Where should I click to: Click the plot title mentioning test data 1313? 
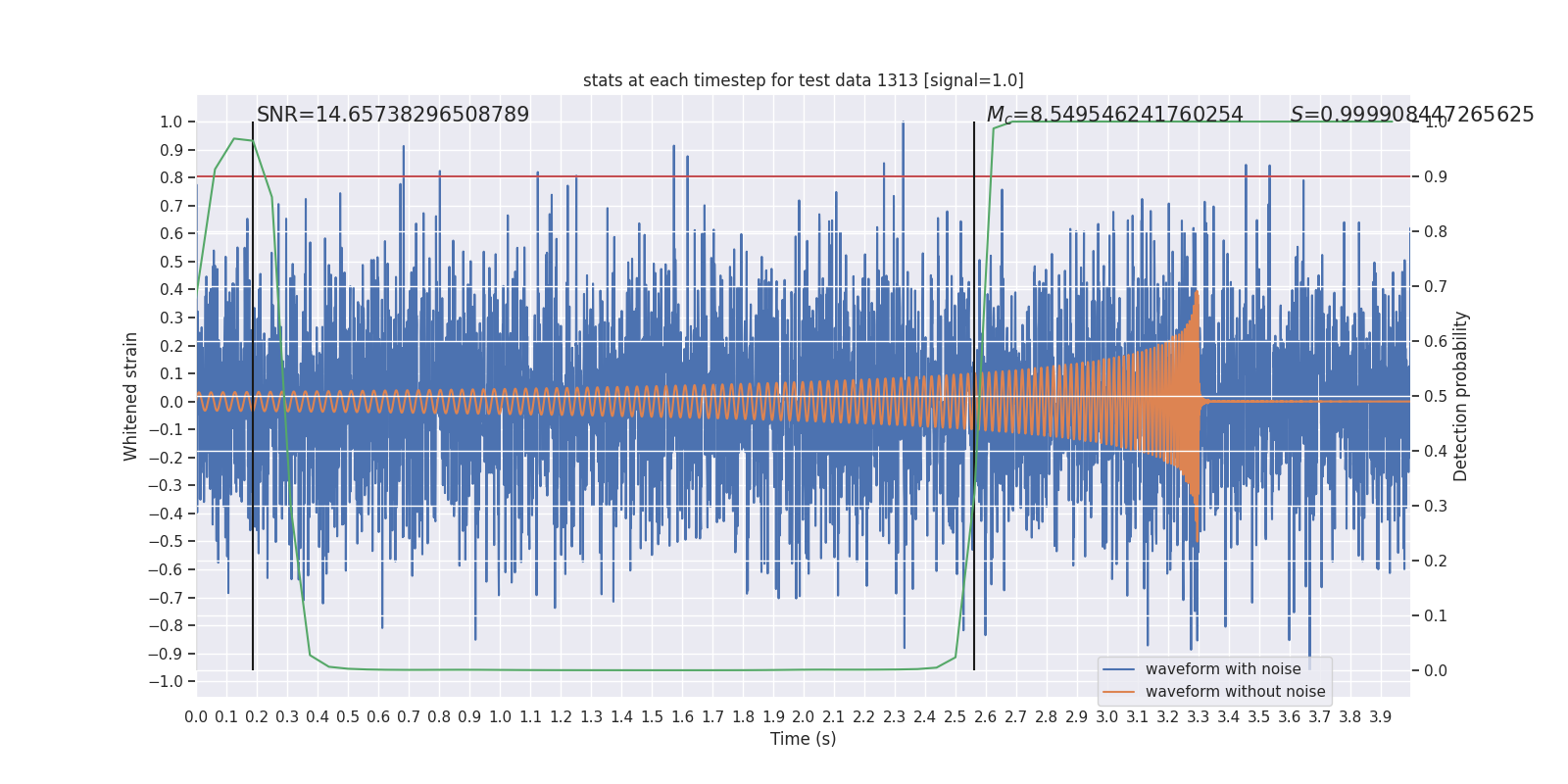click(803, 80)
